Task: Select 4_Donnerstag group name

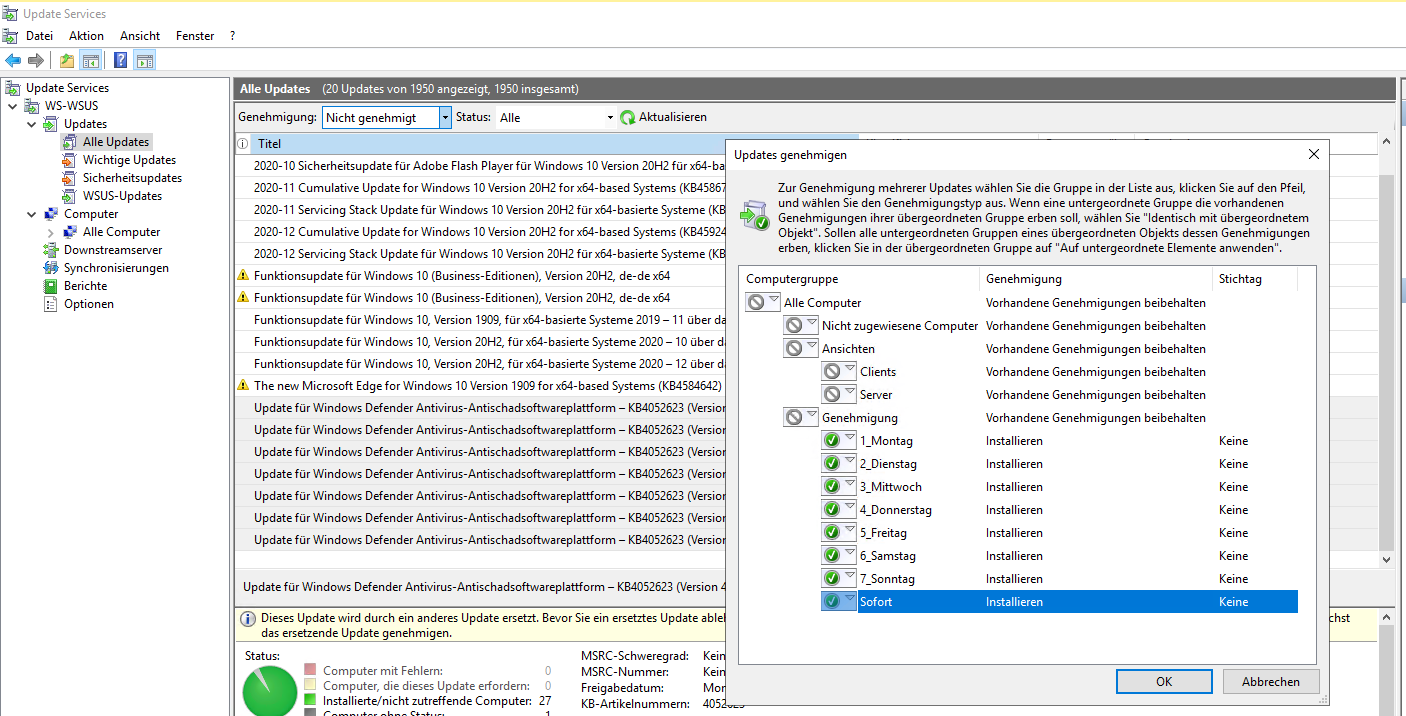Action: 896,509
